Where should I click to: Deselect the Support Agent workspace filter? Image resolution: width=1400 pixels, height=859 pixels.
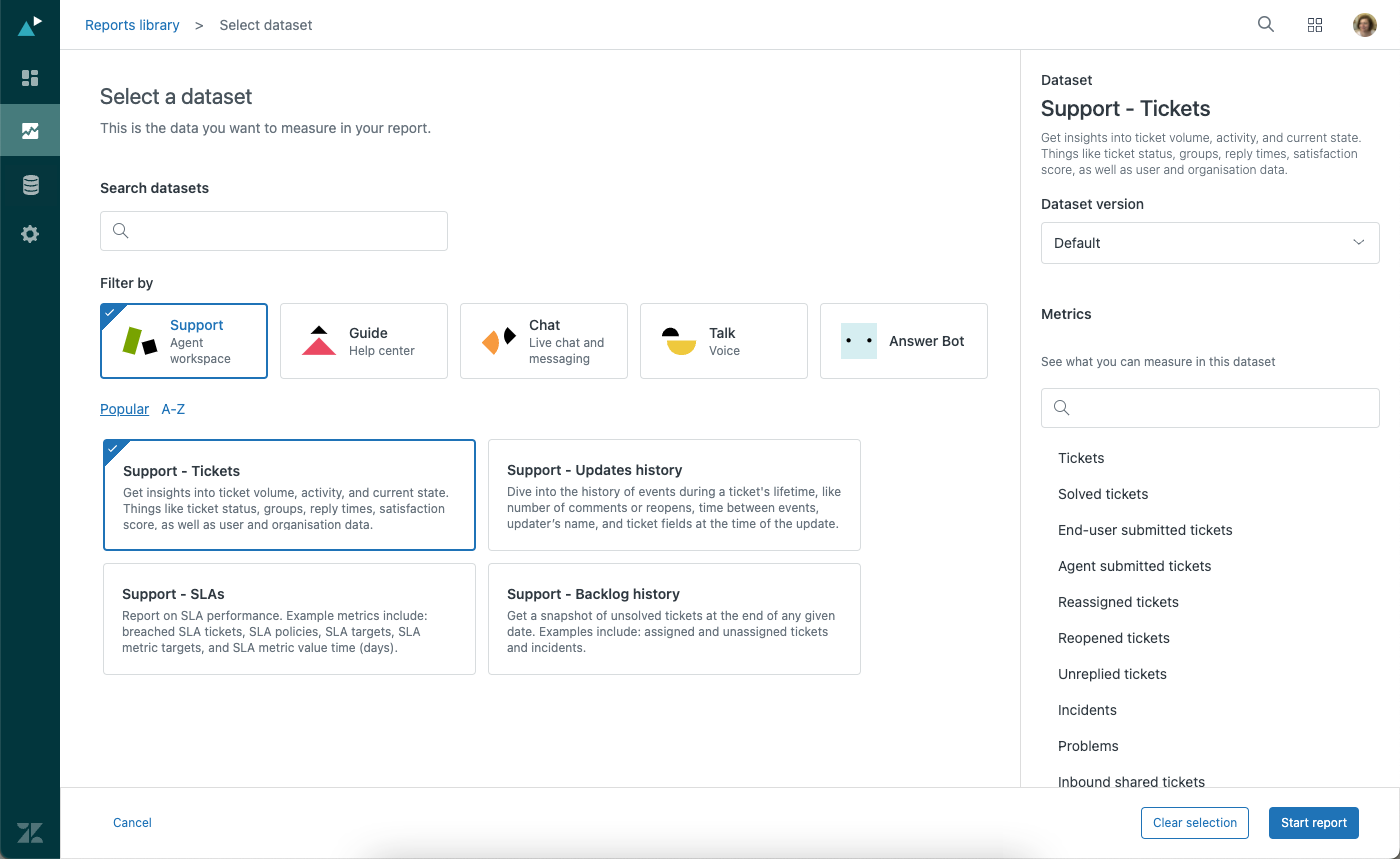(x=183, y=340)
